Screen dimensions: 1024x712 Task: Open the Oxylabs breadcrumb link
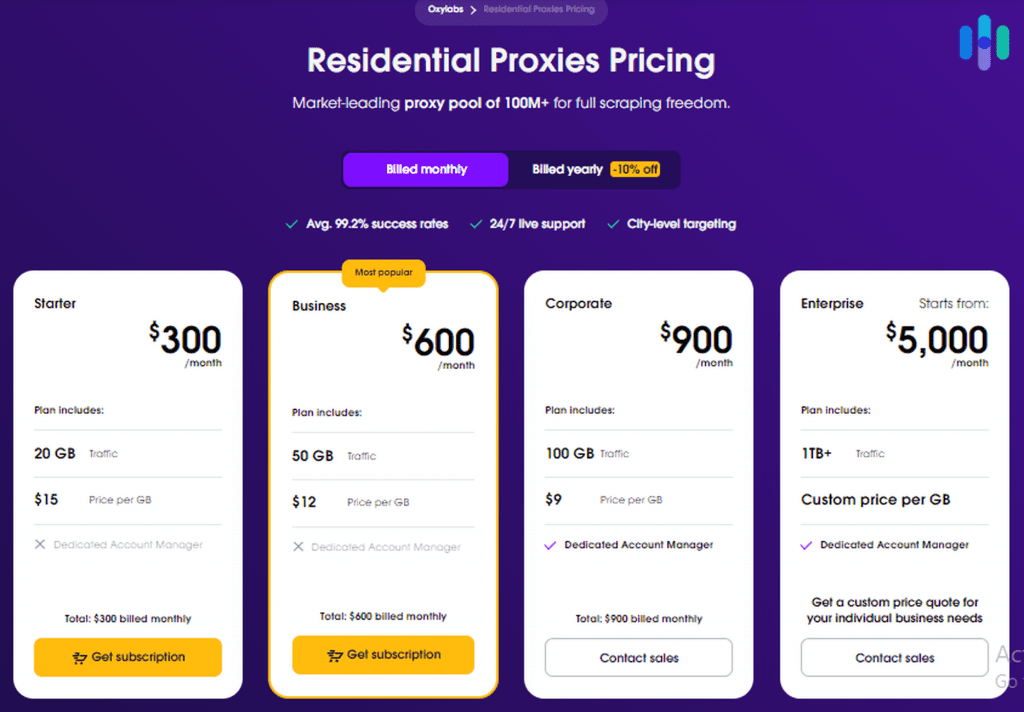(444, 9)
